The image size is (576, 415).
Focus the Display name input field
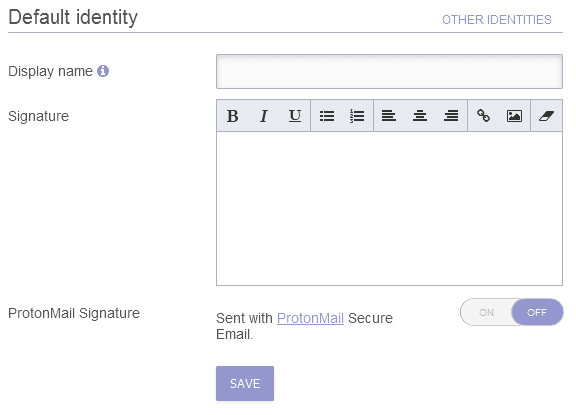click(389, 72)
